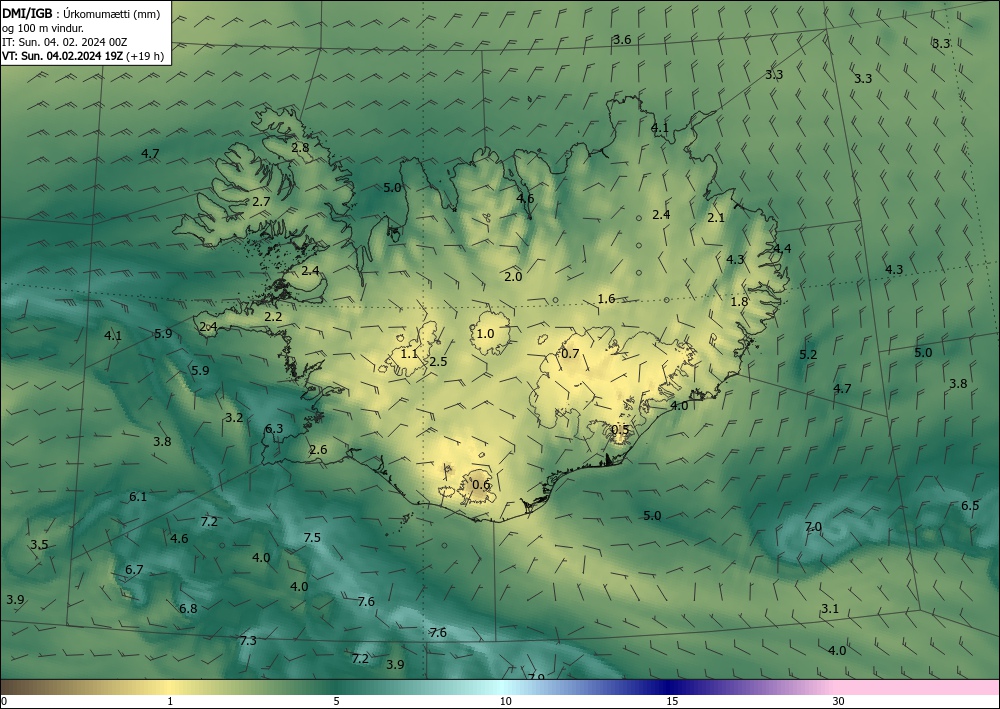The image size is (1000, 709).
Task: Click the 'og 100 m vindur.' caption line
Action: click(x=43, y=28)
